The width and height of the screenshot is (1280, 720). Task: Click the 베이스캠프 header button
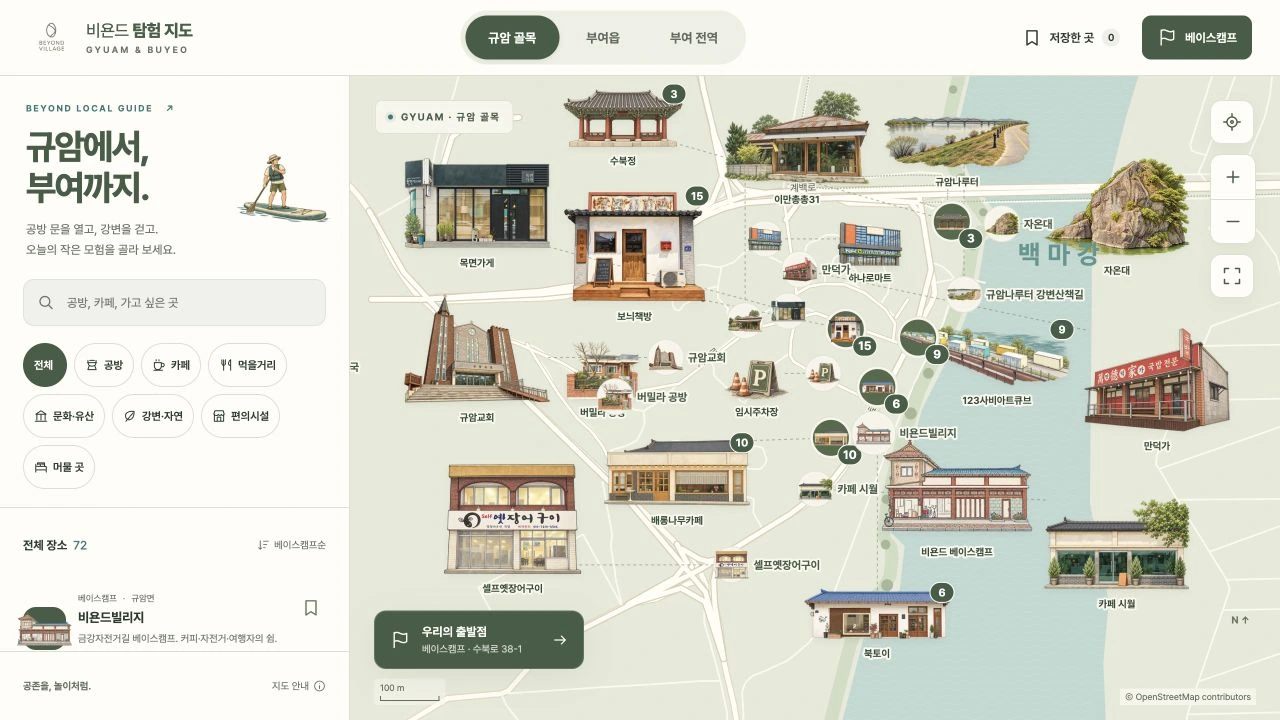[x=1197, y=37]
